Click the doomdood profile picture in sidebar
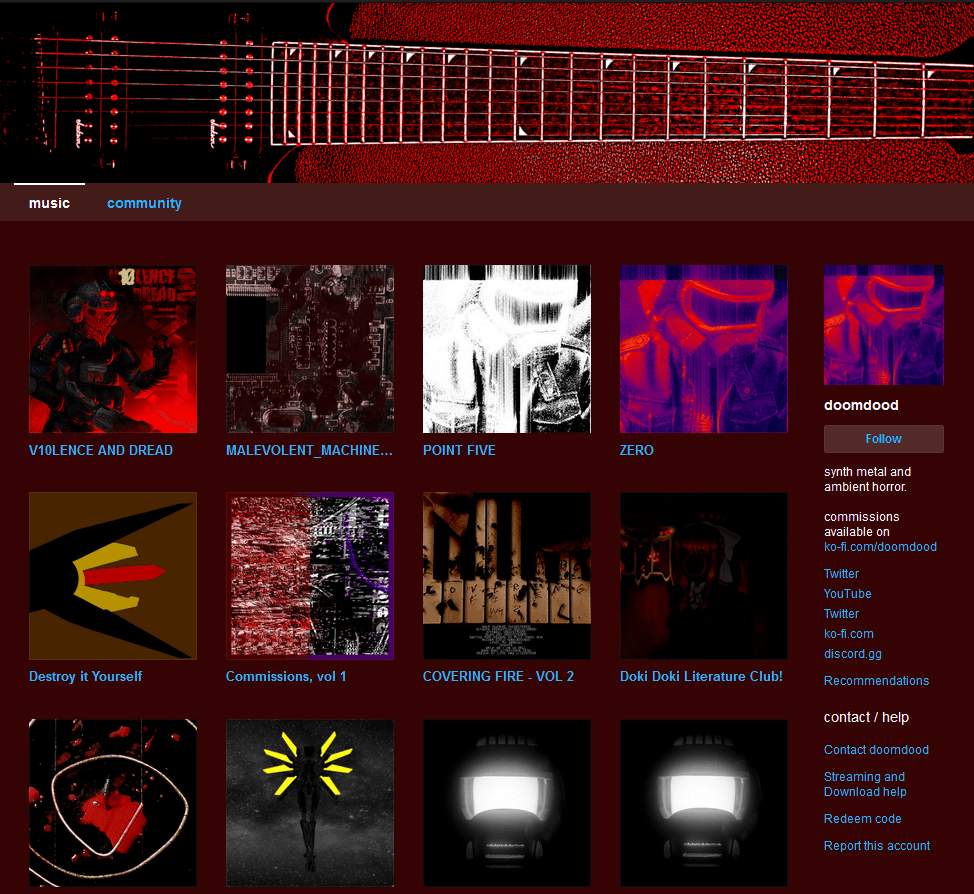This screenshot has height=894, width=974. 883,325
